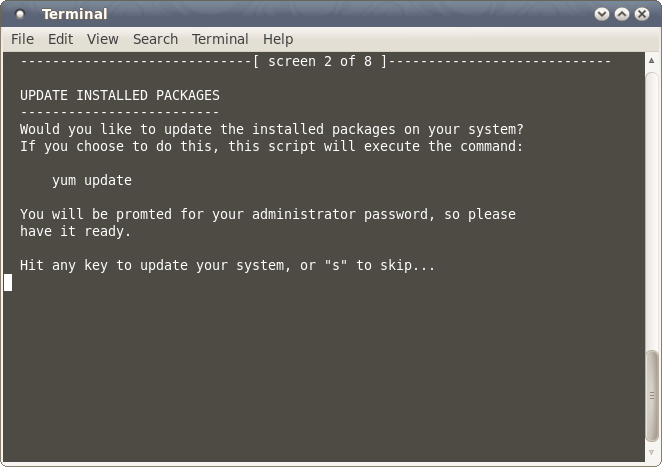
Task: Click the "Hit any key" prompt line
Action: point(227,266)
